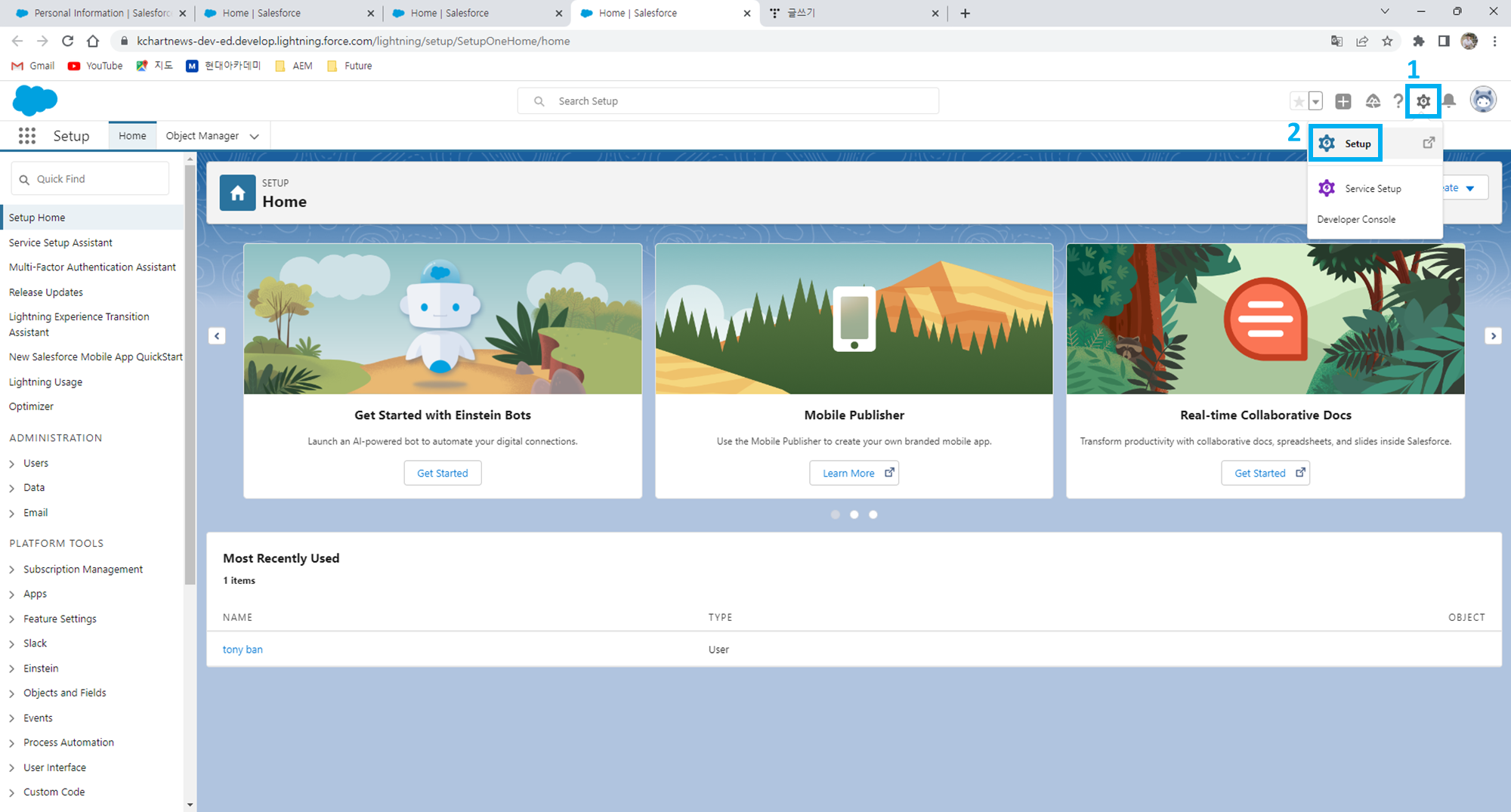Open Lightning Experience Transition Assistant

pos(79,325)
